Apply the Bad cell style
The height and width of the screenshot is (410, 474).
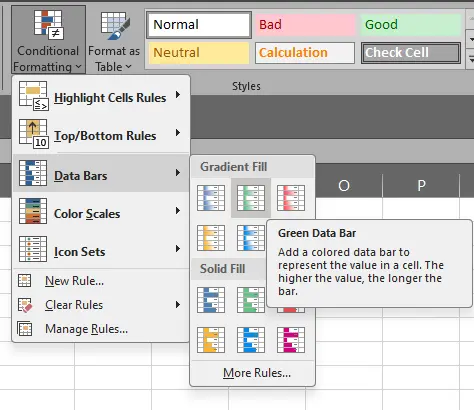(305, 25)
